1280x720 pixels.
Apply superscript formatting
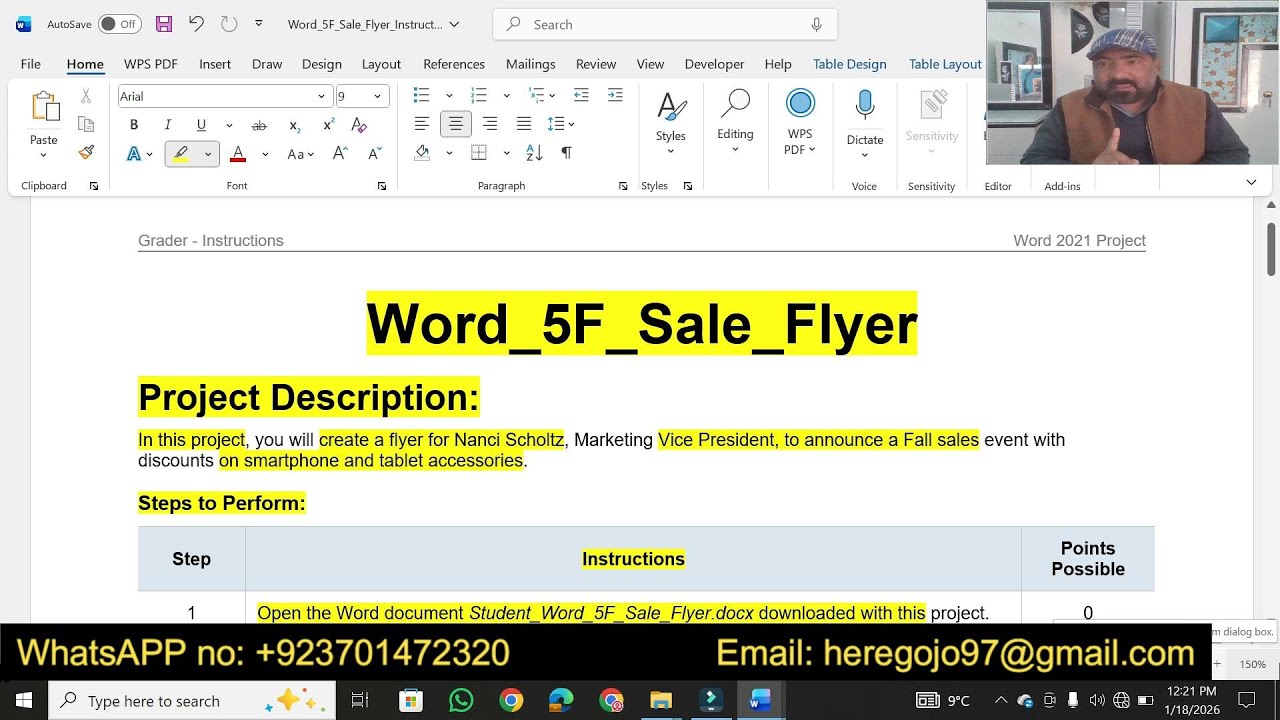(328, 125)
